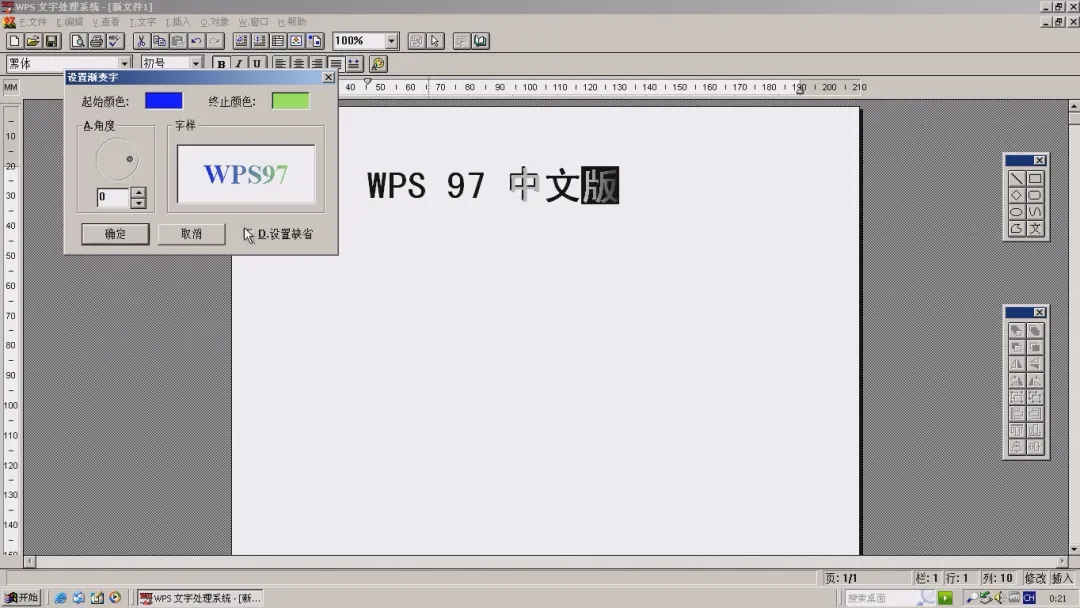
Task: Open print preview in the toolbar
Action: pyautogui.click(x=78, y=41)
